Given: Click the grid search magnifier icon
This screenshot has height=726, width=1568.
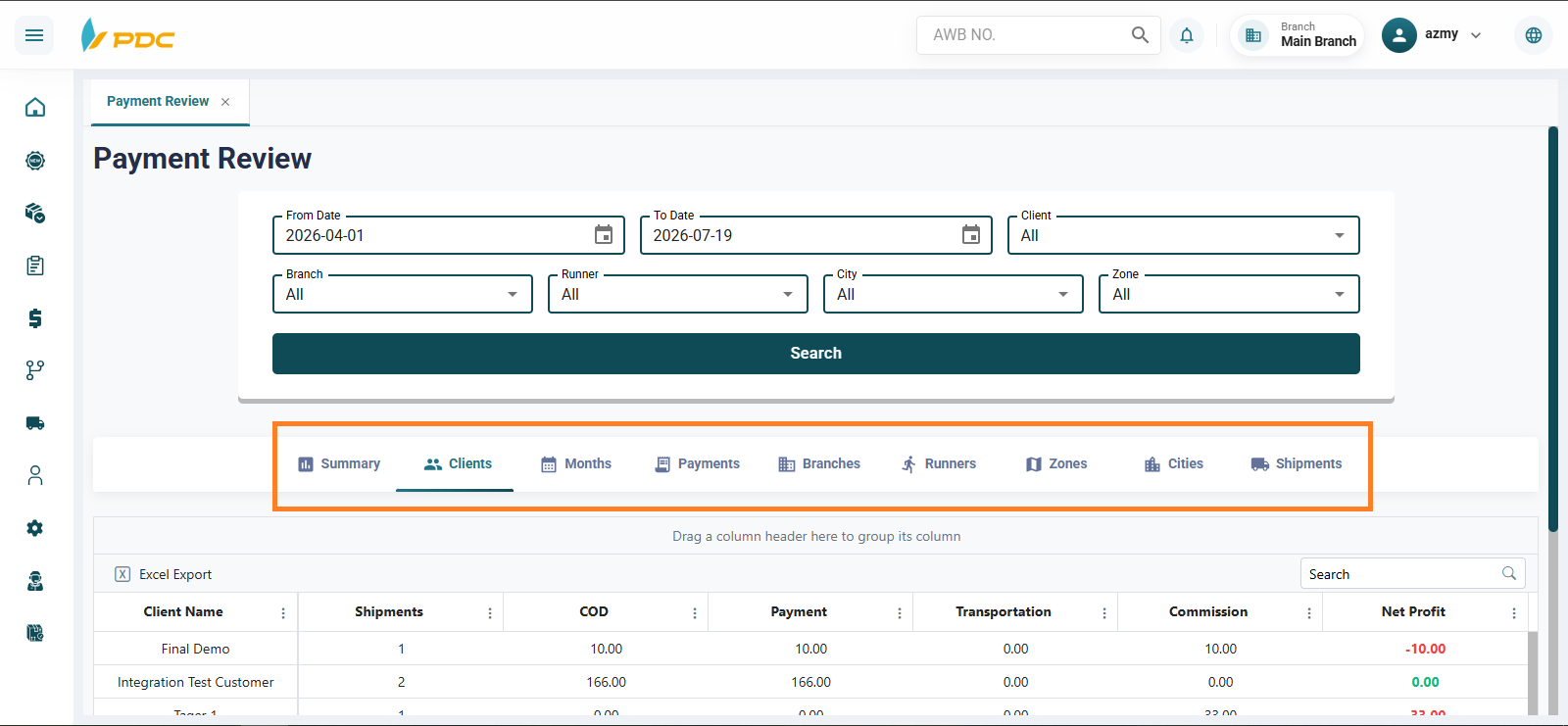Looking at the screenshot, I should click(x=1509, y=573).
